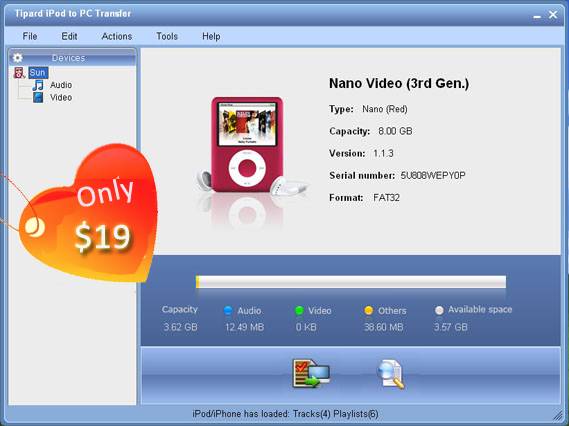Screen dimensions: 569x426
Task: Click the blue Audio legend dot
Action: tap(228, 310)
